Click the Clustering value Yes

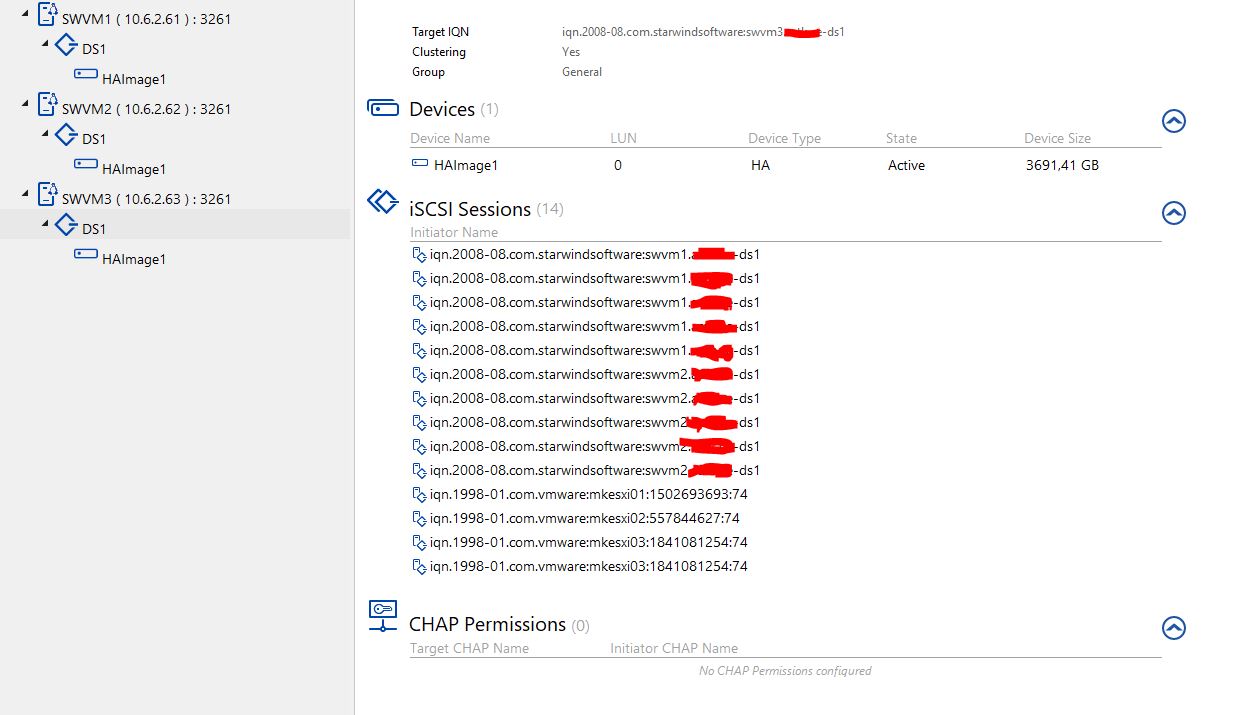(571, 52)
